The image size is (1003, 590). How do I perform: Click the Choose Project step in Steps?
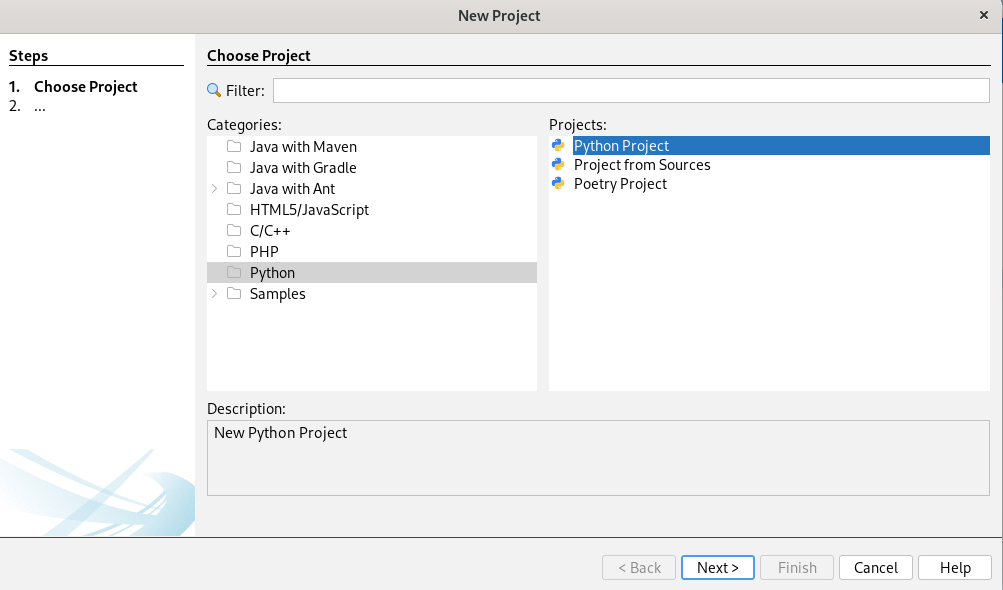86,87
